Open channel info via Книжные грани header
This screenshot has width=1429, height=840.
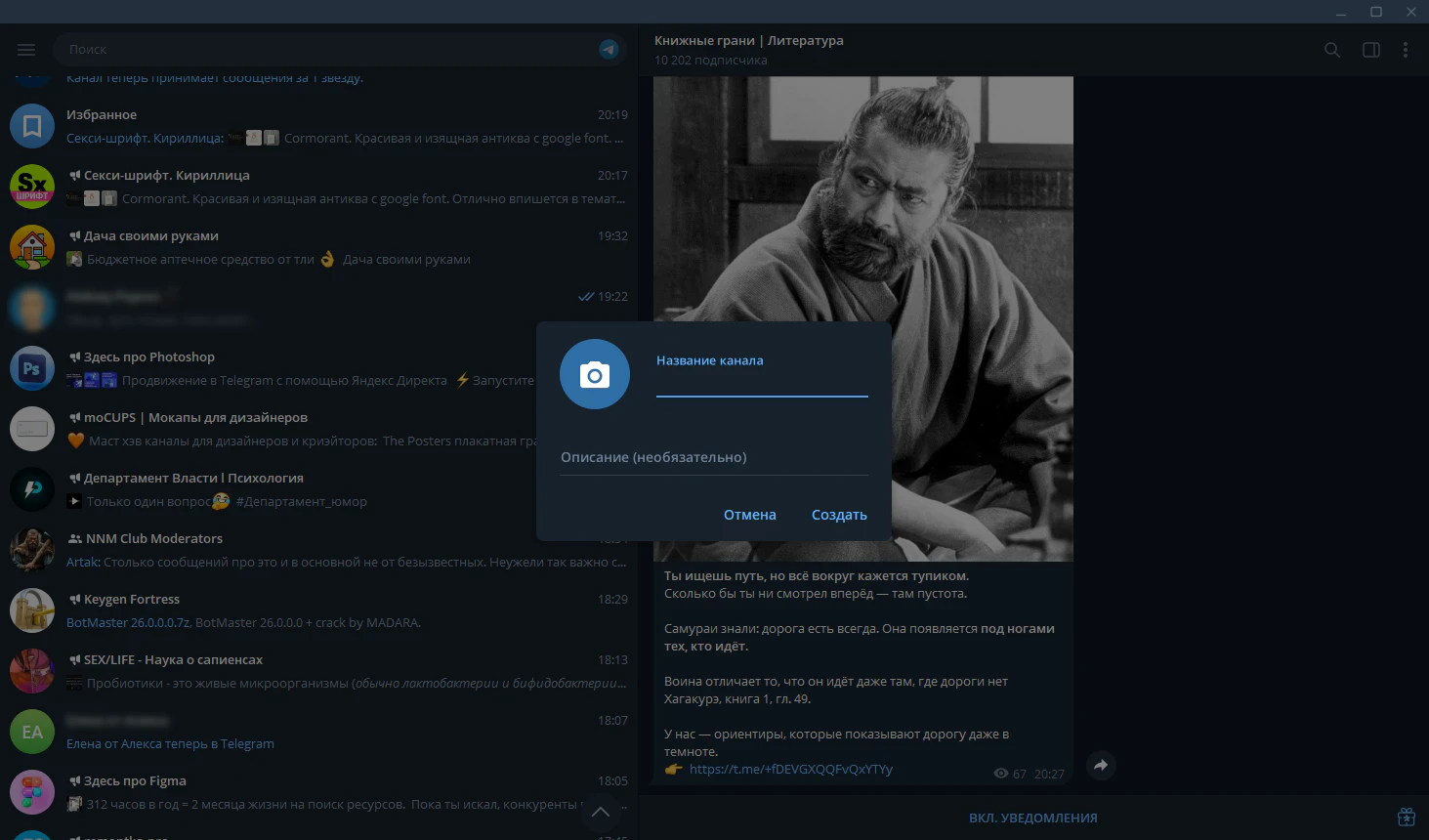click(x=748, y=41)
